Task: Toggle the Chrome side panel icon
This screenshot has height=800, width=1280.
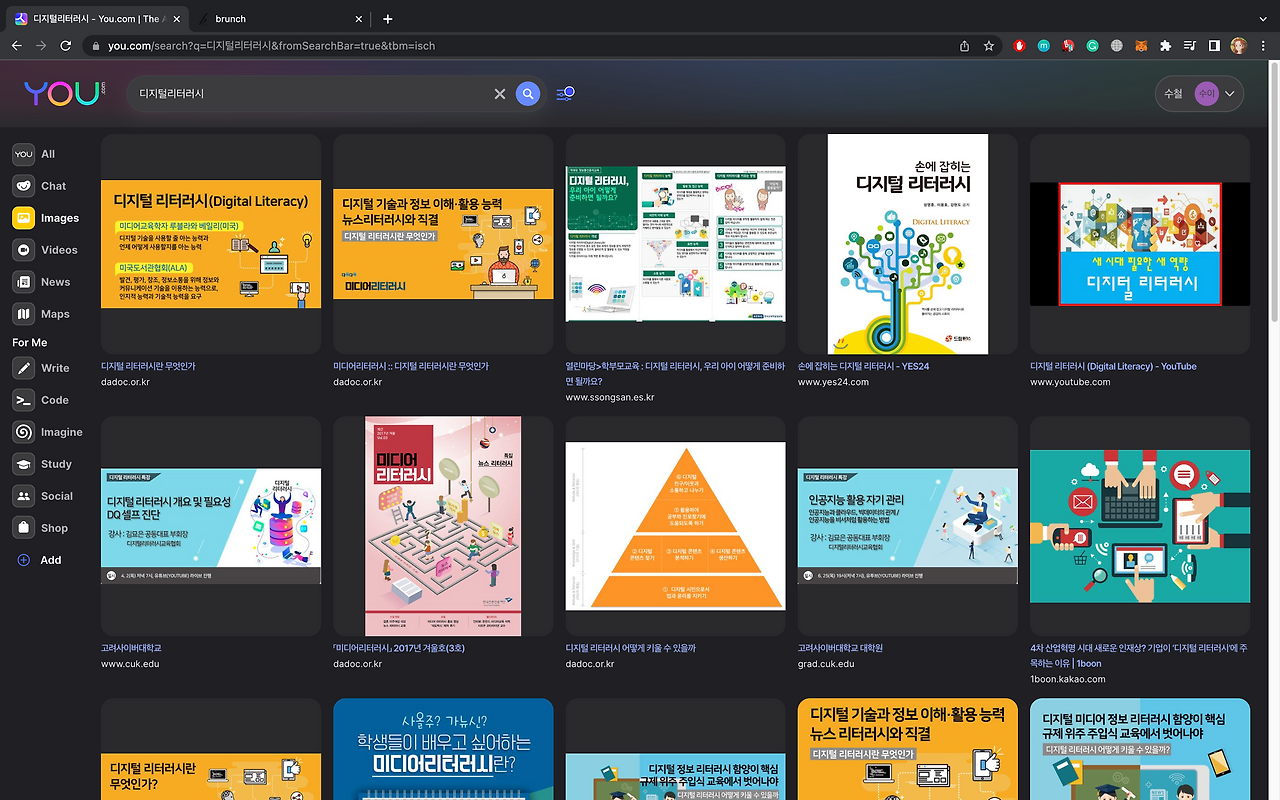Action: pos(1214,46)
